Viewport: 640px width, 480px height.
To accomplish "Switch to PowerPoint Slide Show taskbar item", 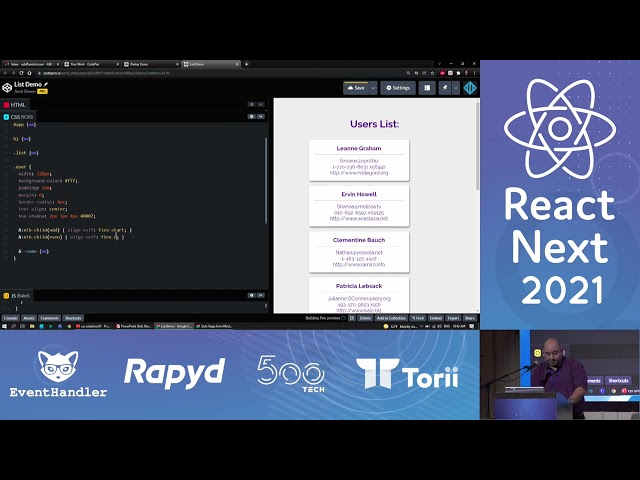I will [x=133, y=326].
